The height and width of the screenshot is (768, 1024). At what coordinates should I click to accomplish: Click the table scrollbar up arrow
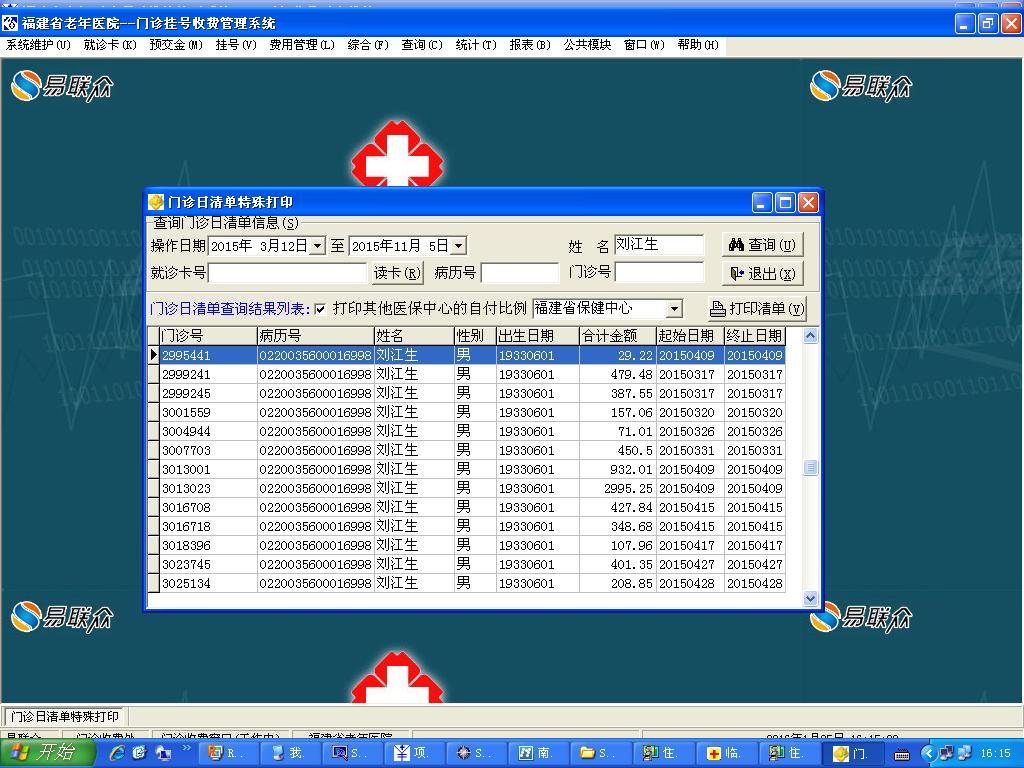coord(810,336)
